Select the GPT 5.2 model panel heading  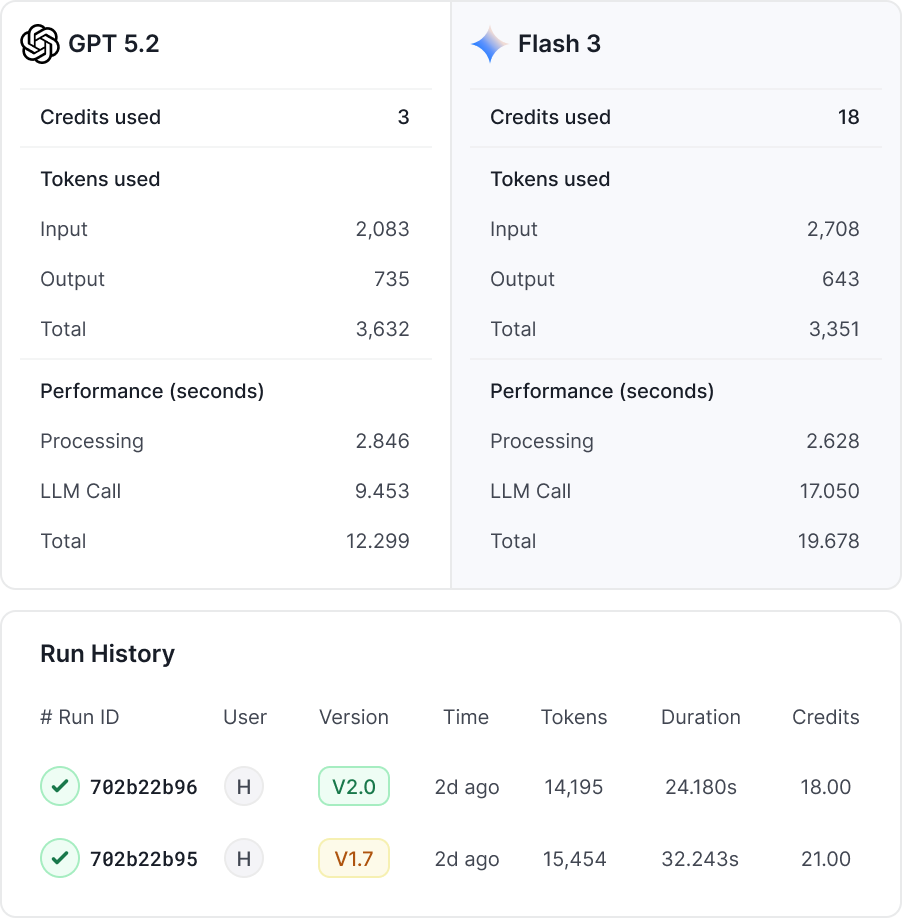tap(113, 44)
